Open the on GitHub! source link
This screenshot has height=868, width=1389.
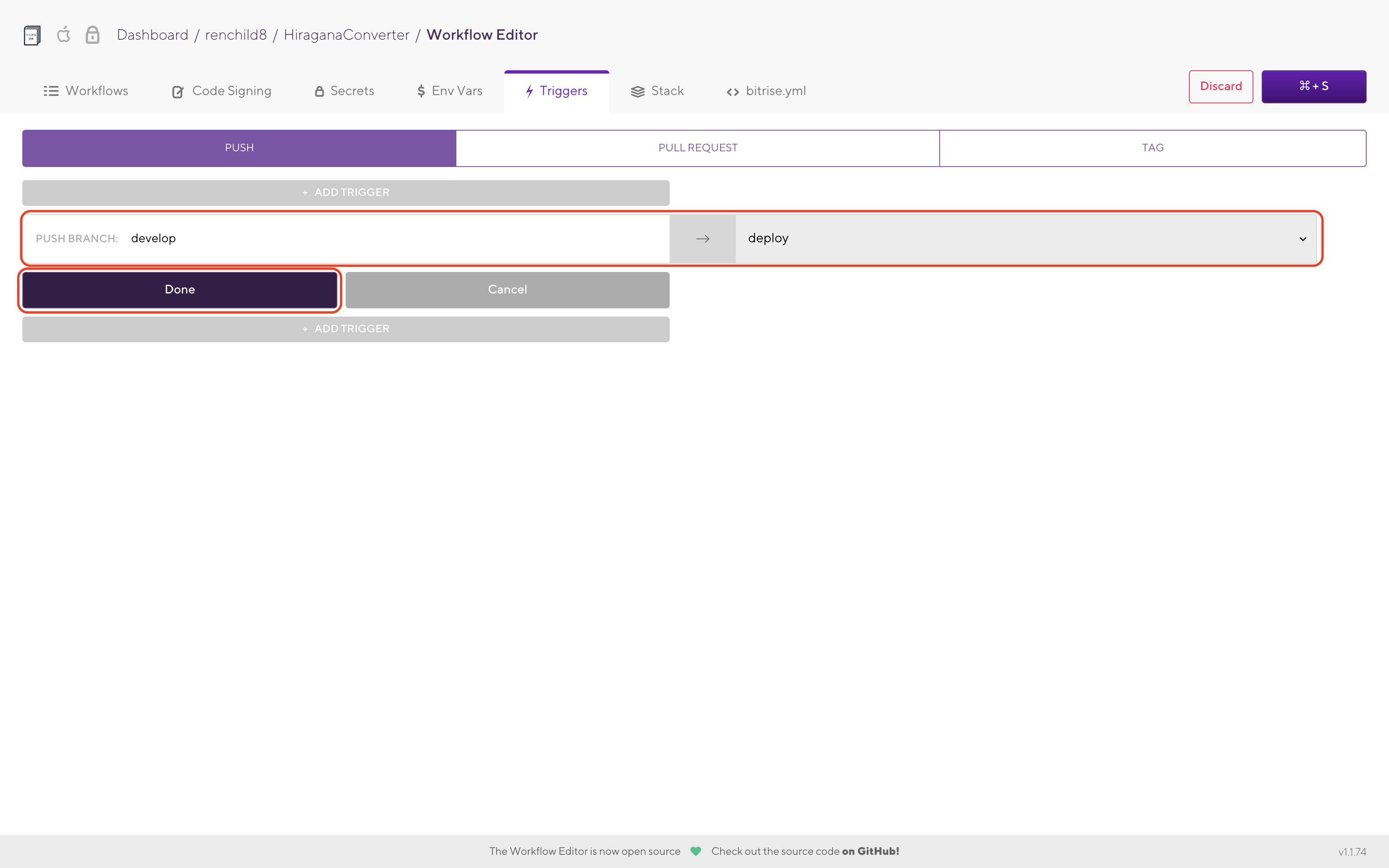click(x=870, y=851)
